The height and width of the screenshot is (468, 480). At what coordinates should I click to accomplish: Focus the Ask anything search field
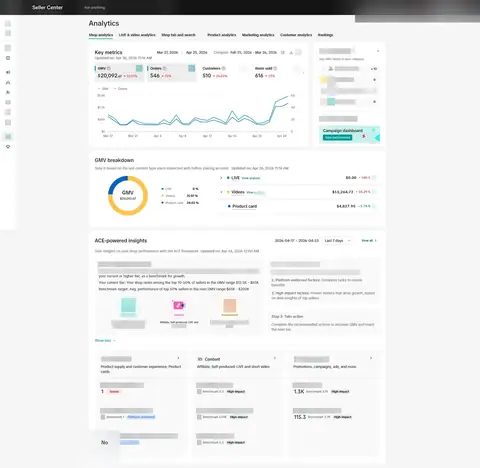pyautogui.click(x=95, y=7)
